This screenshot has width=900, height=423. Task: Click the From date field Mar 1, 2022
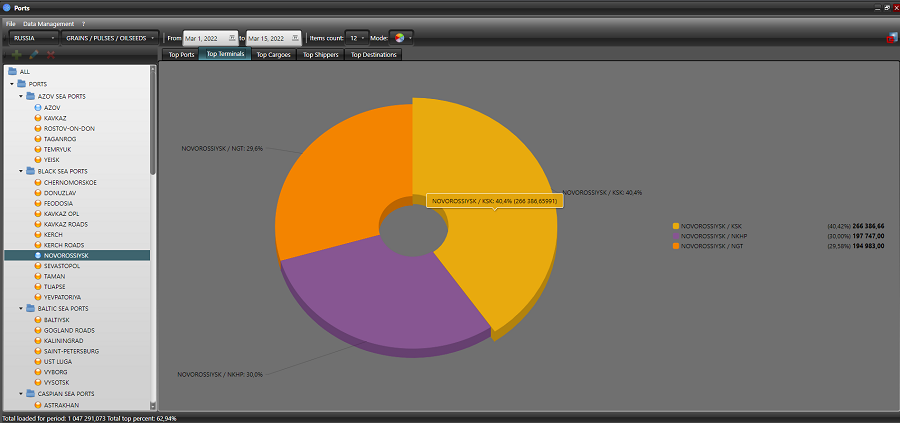coord(210,38)
